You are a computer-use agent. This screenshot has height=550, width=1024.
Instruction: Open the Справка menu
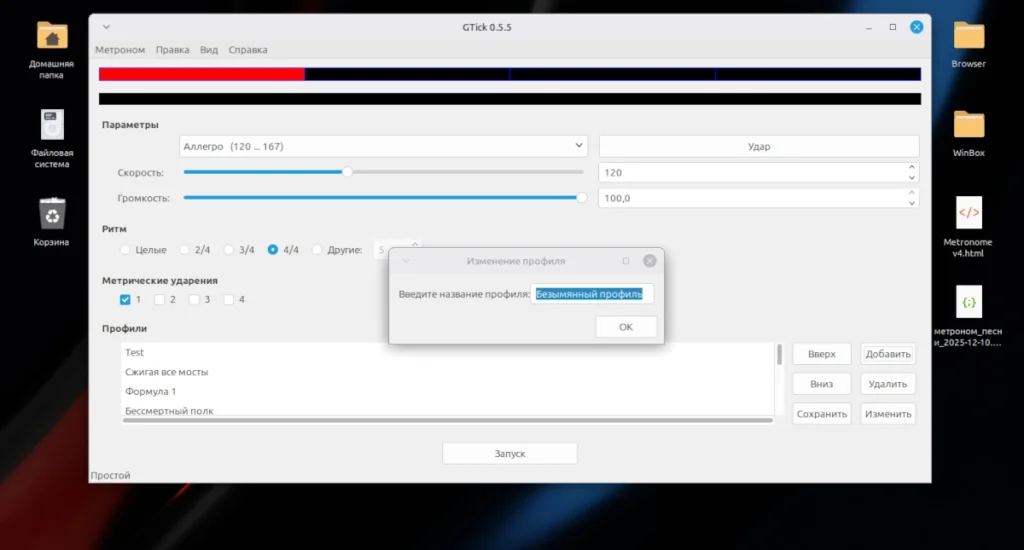click(x=248, y=50)
